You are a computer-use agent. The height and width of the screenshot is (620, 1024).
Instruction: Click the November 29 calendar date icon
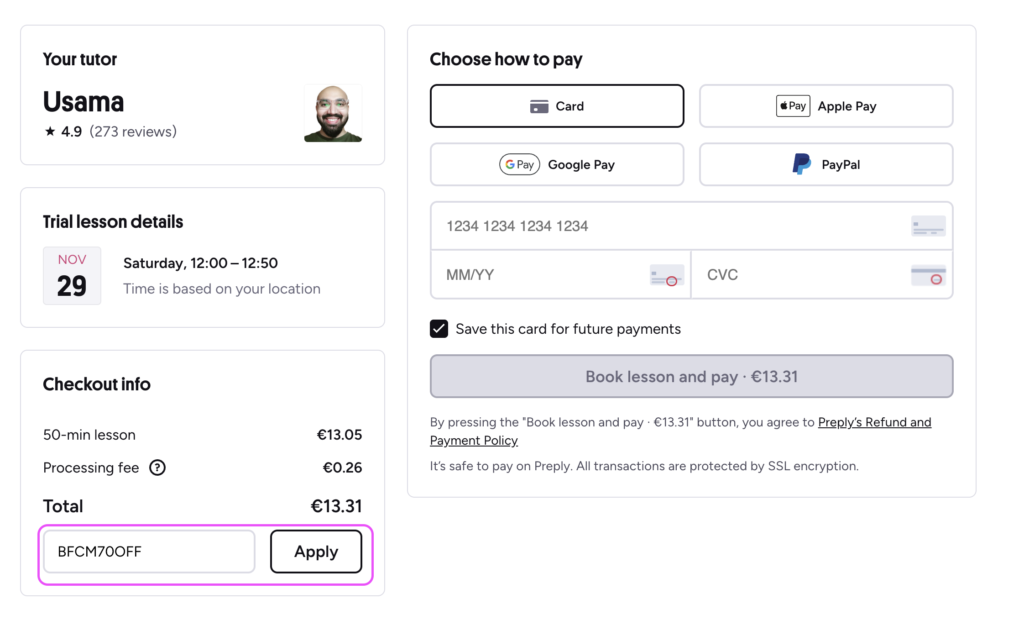(x=72, y=276)
